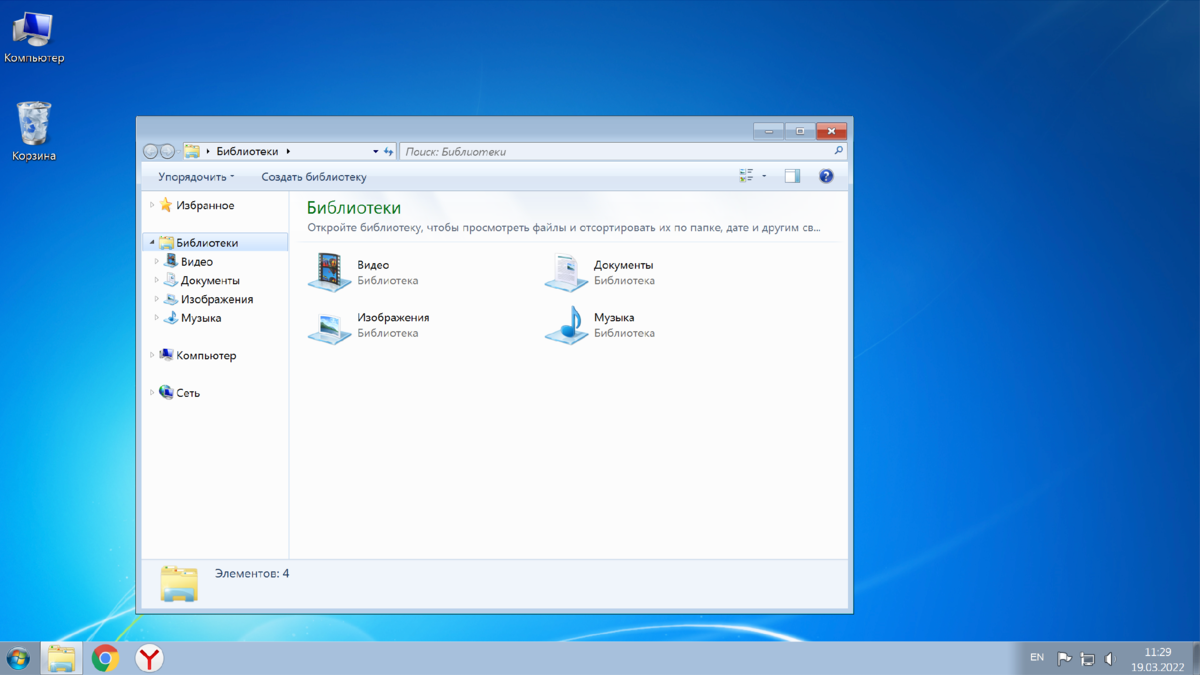1200x675 pixels.
Task: Click the search magnifier icon
Action: [x=838, y=151]
